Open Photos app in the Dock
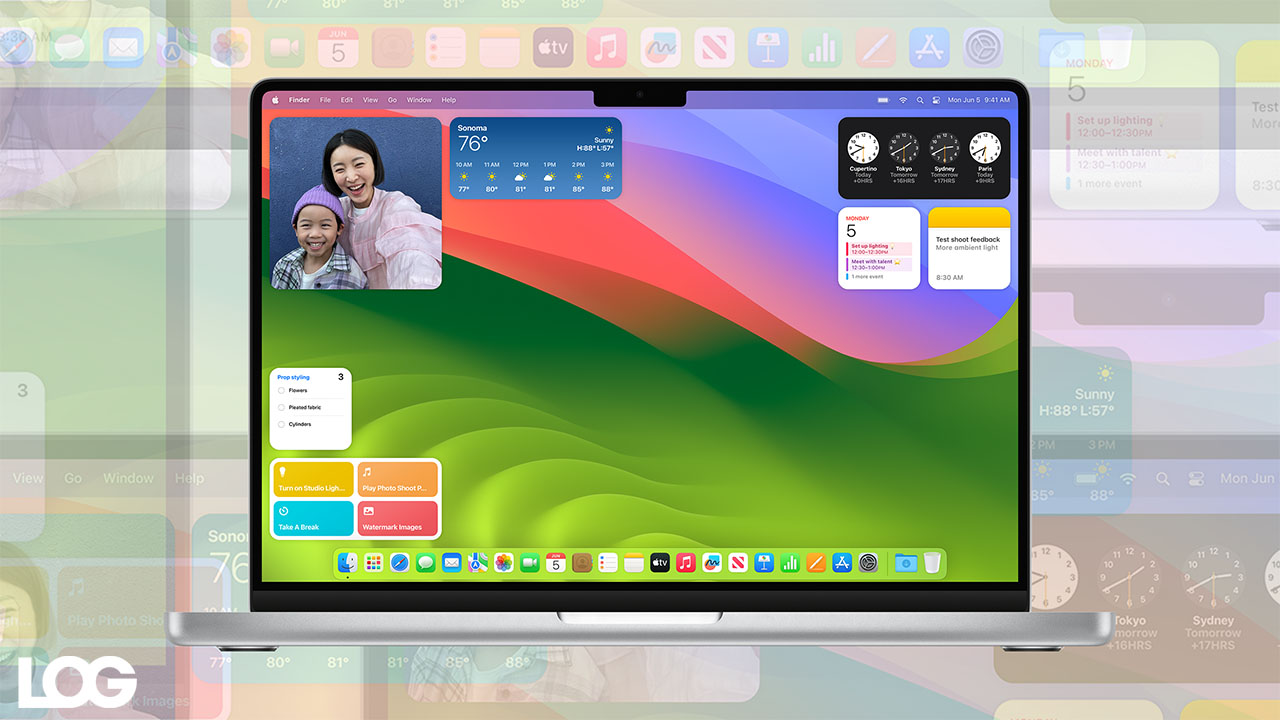 503,563
